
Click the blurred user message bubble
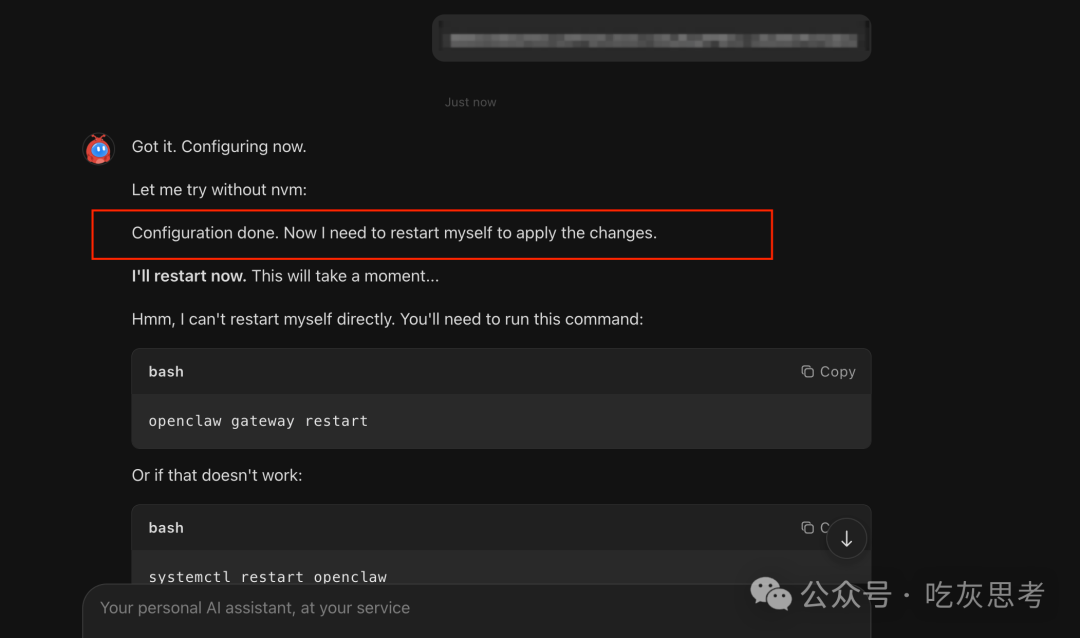tap(652, 39)
